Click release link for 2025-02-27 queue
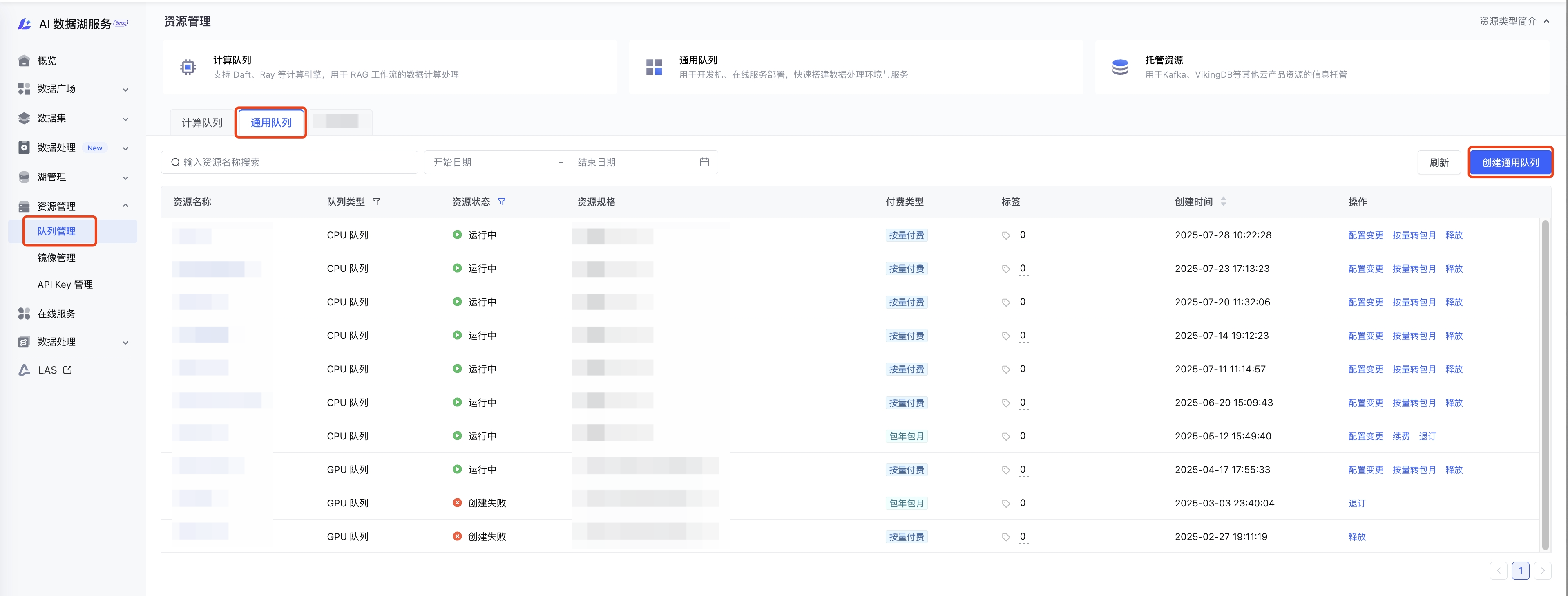The height and width of the screenshot is (596, 1568). coord(1357,536)
